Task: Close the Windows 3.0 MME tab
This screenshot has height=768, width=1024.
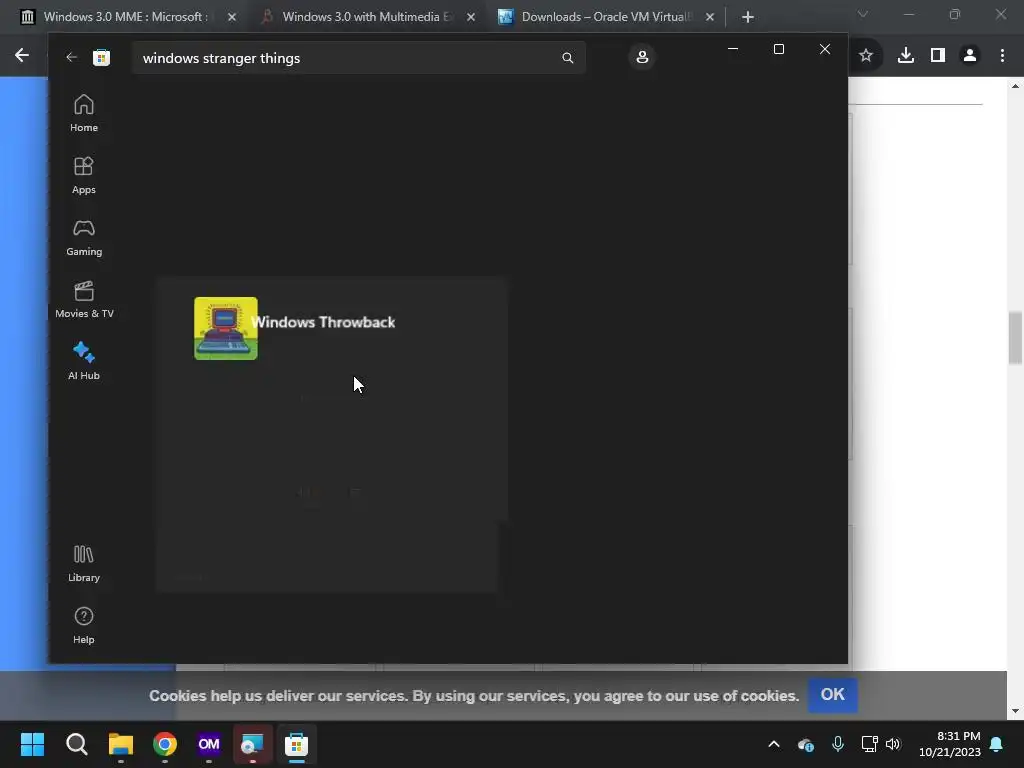Action: pyautogui.click(x=232, y=17)
